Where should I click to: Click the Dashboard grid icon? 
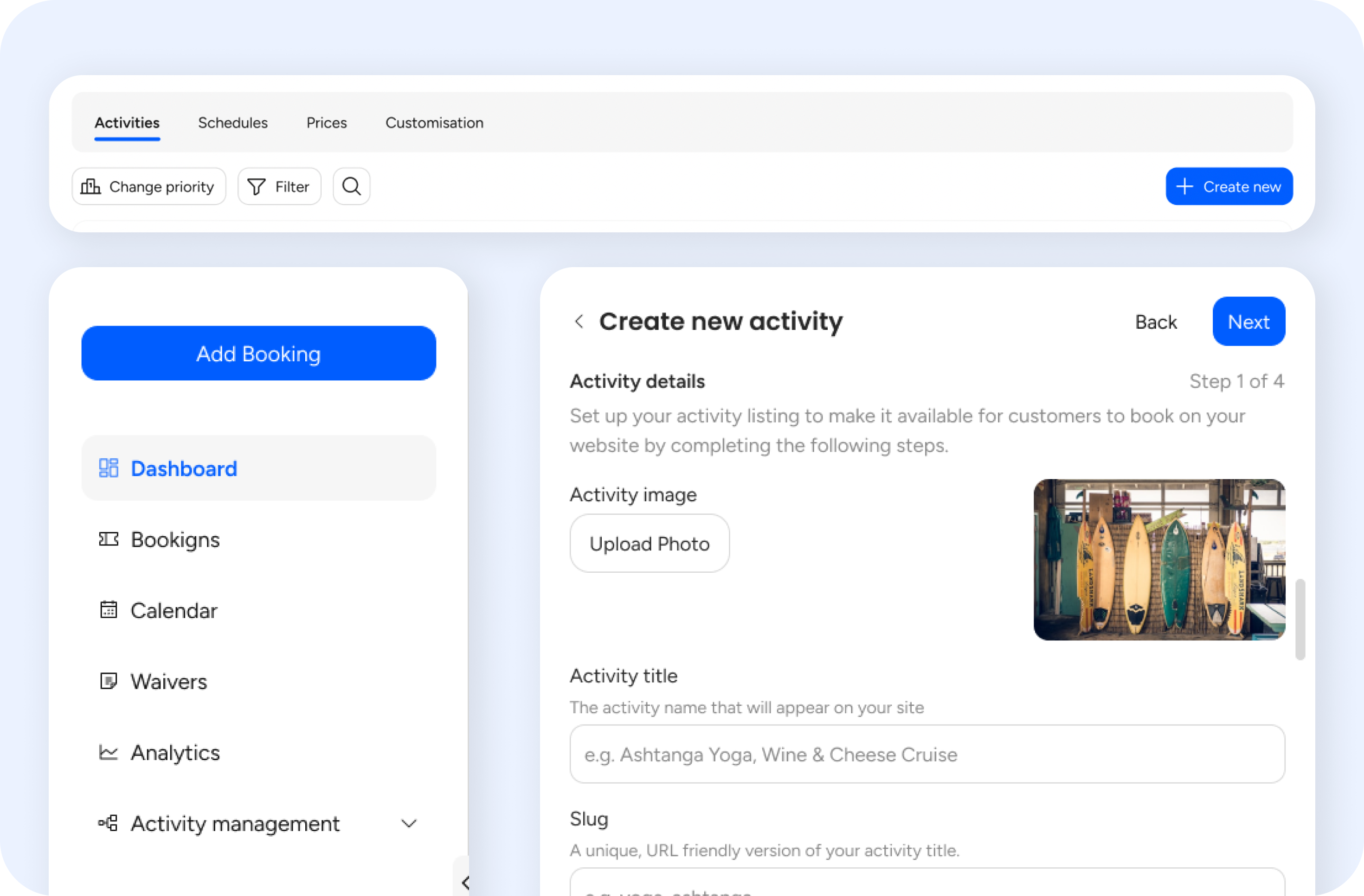point(108,468)
